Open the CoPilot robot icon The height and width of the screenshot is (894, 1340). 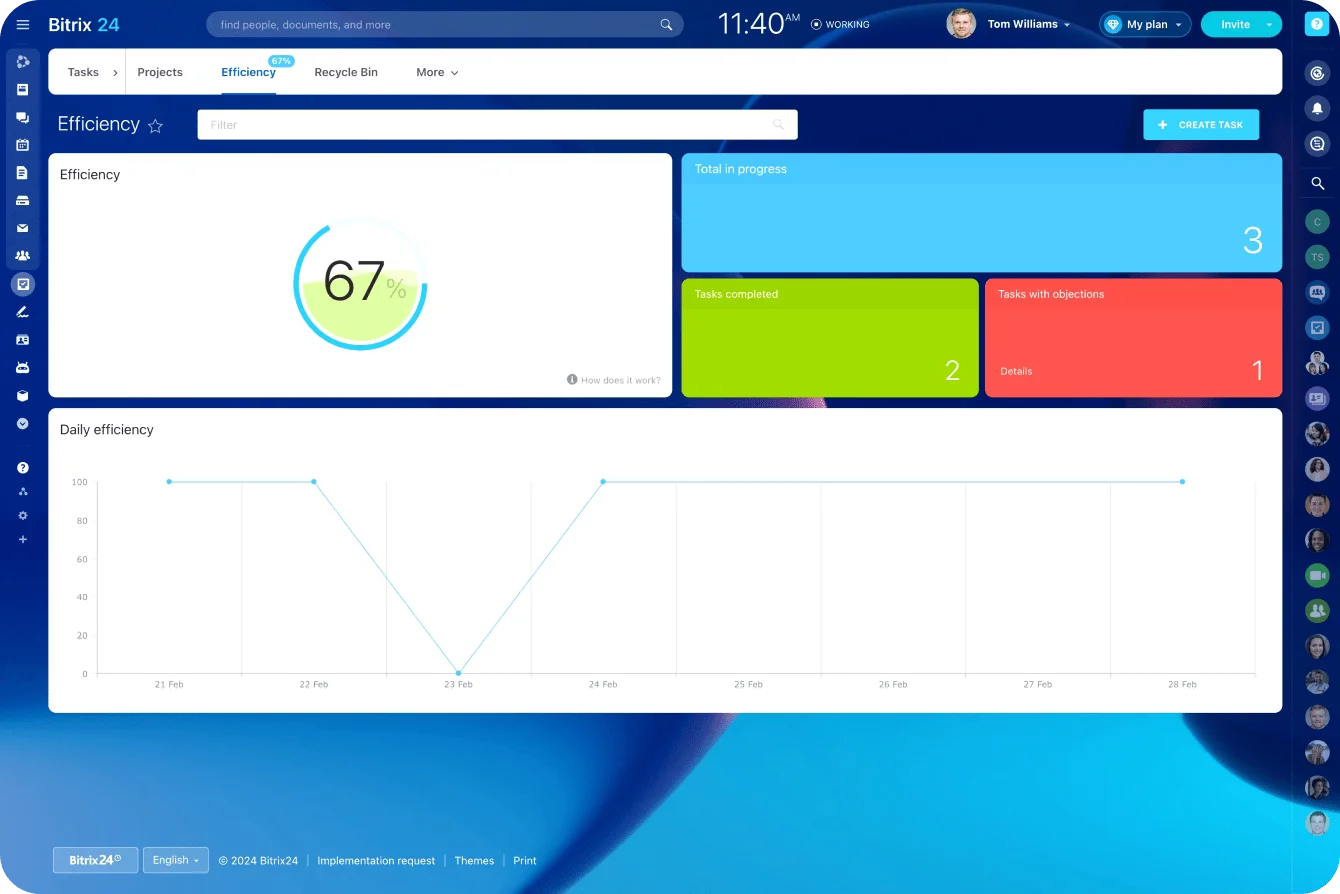tap(22, 367)
